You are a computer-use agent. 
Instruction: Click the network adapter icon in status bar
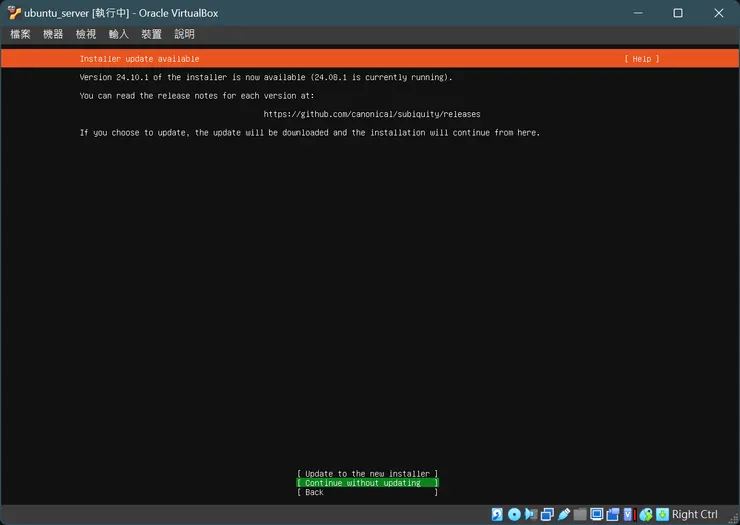coord(547,514)
